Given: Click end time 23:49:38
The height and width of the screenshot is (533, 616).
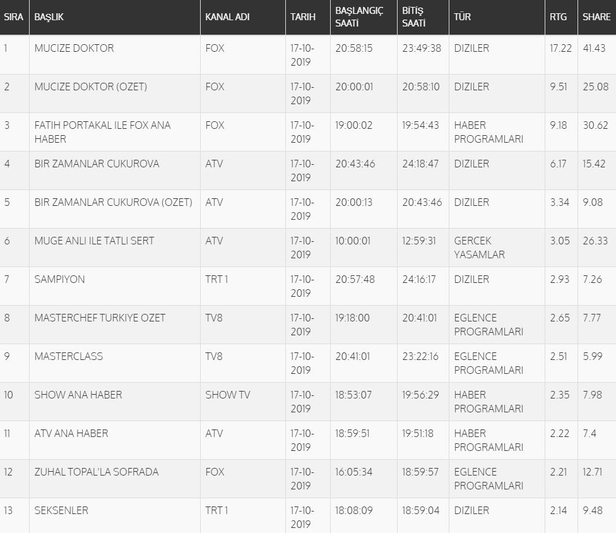Looking at the screenshot, I should click(422, 48).
